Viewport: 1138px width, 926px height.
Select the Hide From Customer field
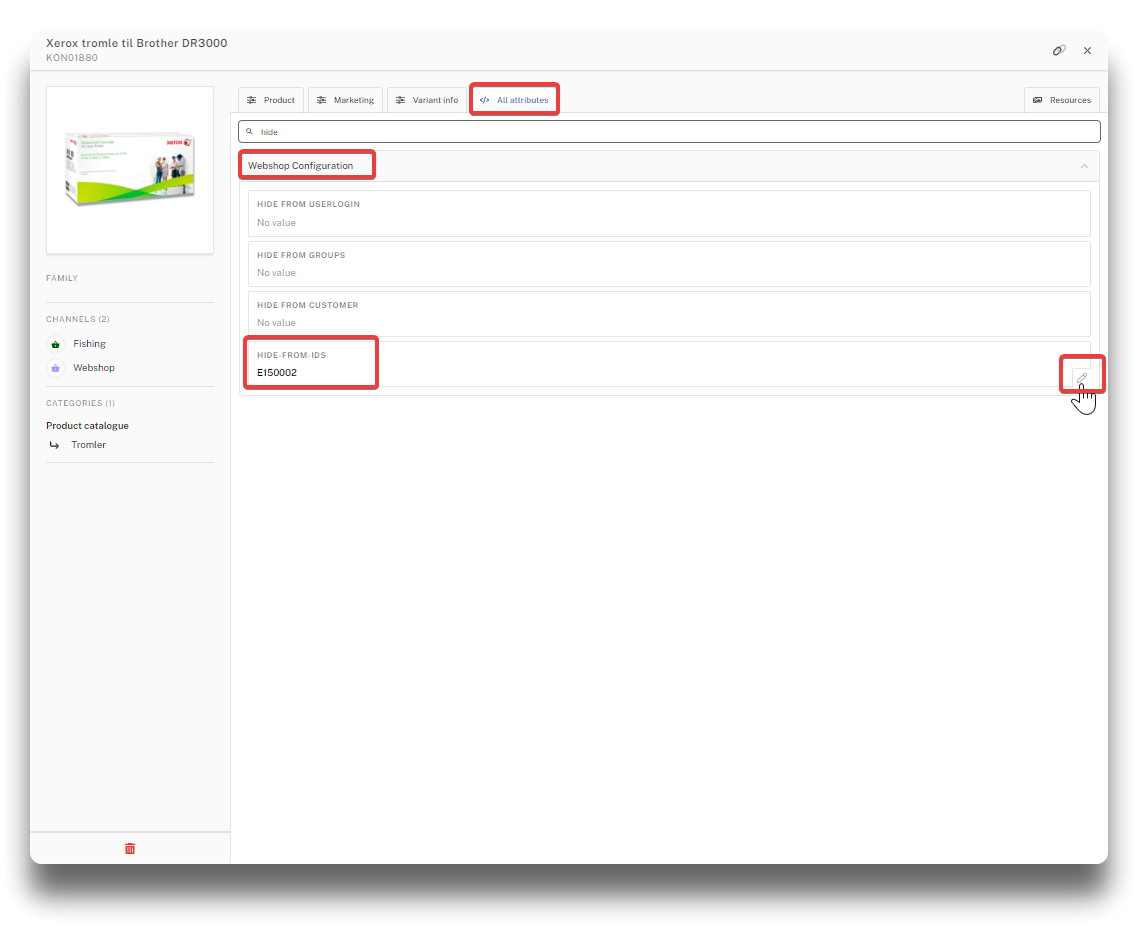669,314
